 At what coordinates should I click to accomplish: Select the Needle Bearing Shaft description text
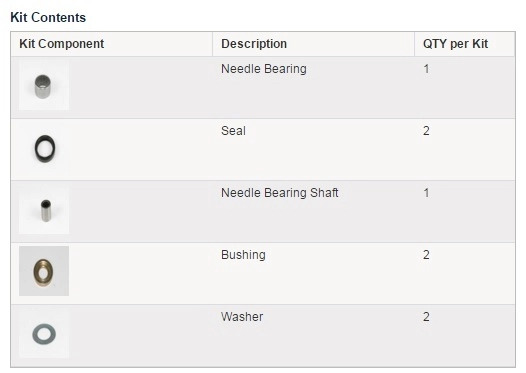[280, 193]
